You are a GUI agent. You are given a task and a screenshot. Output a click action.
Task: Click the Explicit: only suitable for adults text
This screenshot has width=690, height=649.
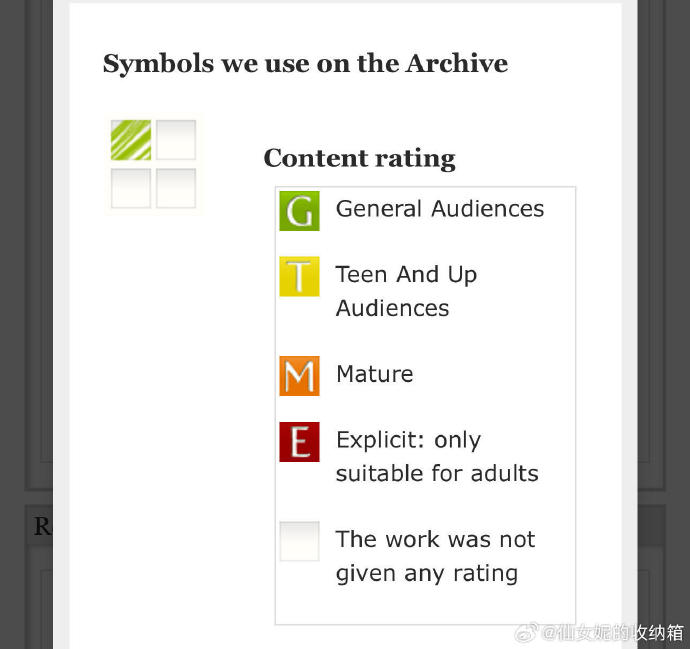(437, 457)
